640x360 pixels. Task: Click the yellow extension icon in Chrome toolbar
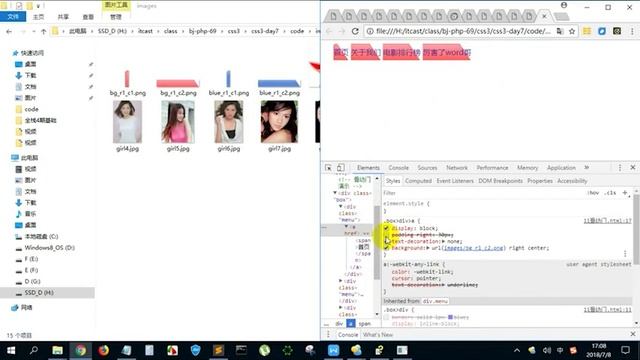(587, 31)
